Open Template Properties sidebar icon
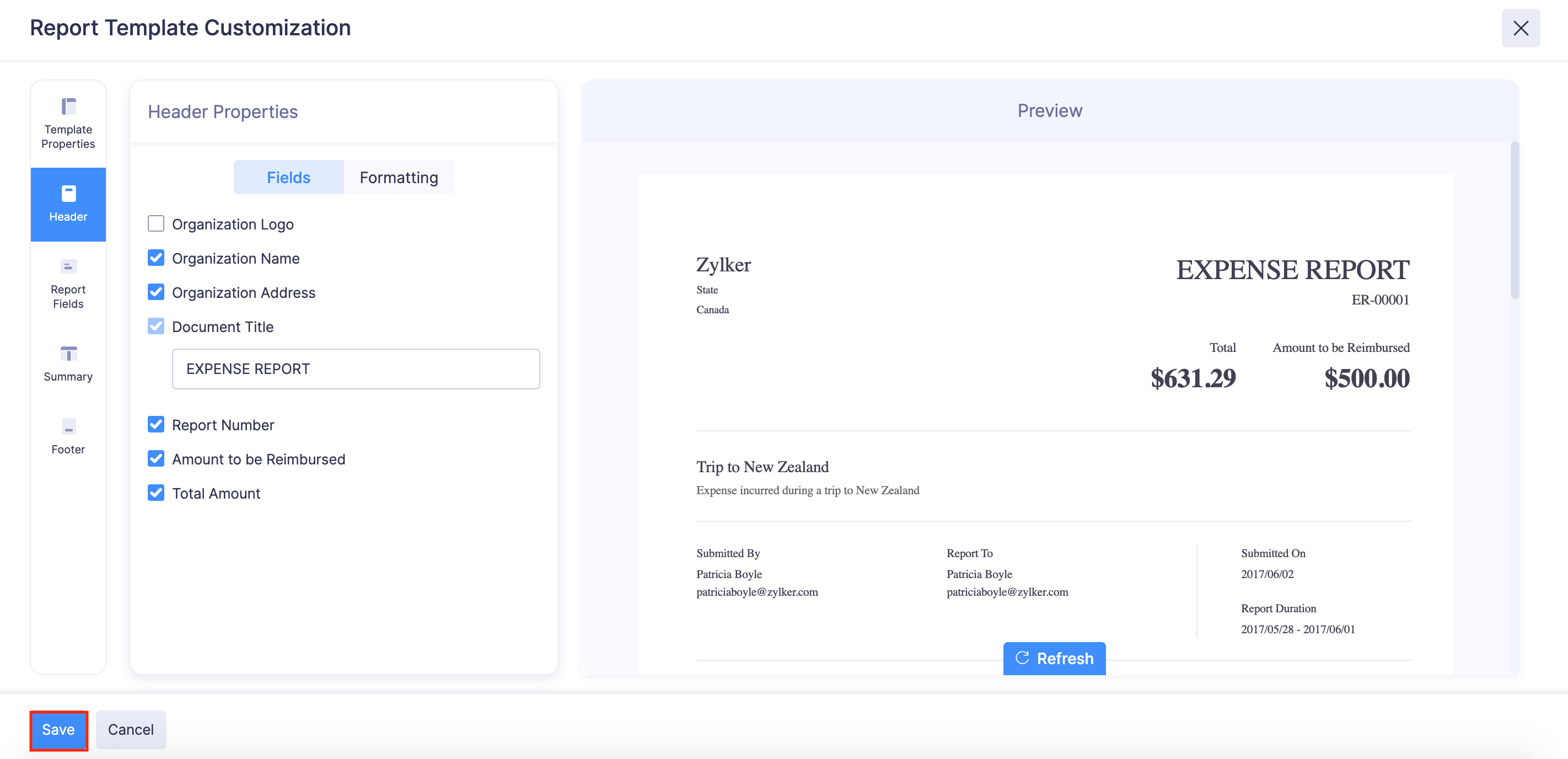Image resolution: width=1568 pixels, height=759 pixels. [x=68, y=107]
